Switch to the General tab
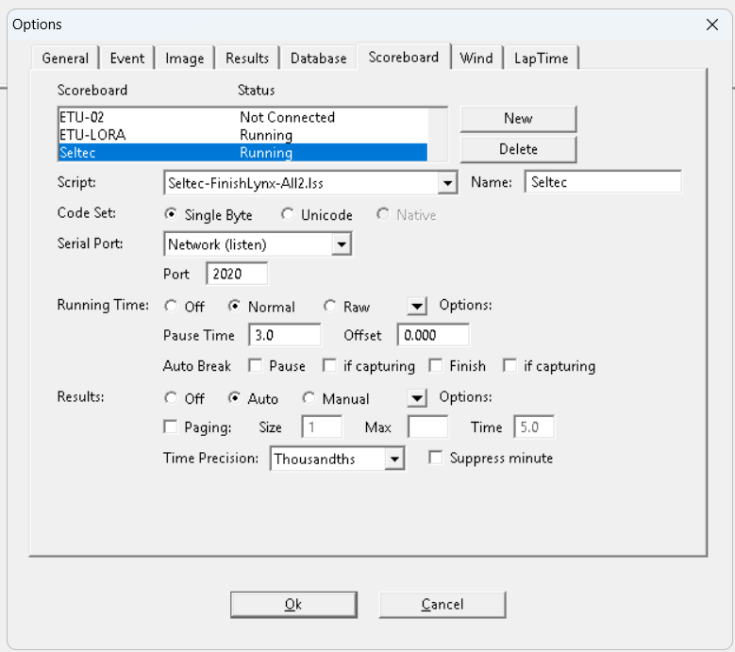Screen dimensions: 735x652 pos(65,59)
